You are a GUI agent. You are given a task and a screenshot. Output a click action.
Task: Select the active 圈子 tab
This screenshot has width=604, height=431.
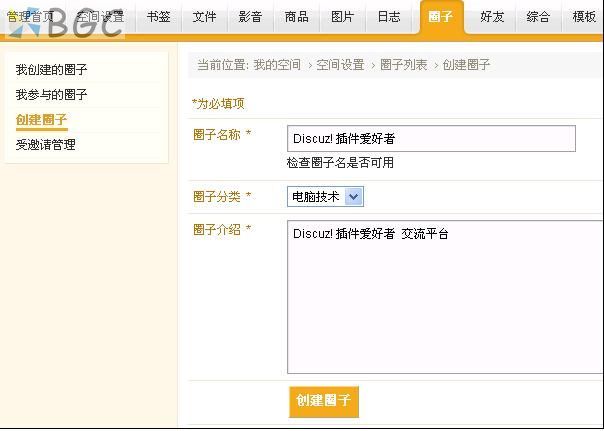point(441,17)
